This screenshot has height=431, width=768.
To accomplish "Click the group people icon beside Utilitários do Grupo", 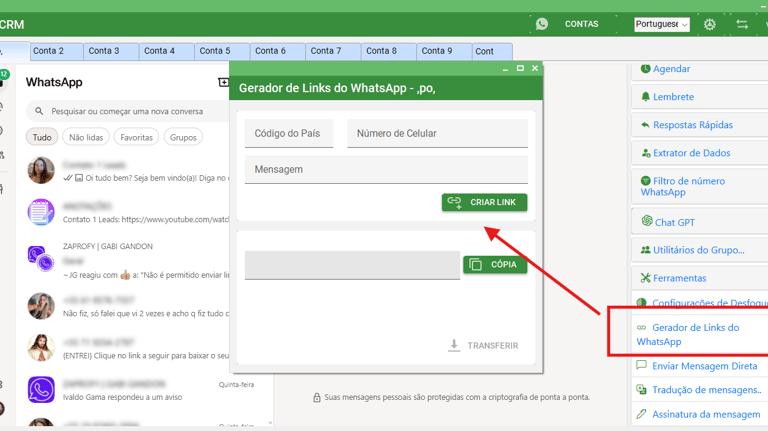I will [646, 250].
